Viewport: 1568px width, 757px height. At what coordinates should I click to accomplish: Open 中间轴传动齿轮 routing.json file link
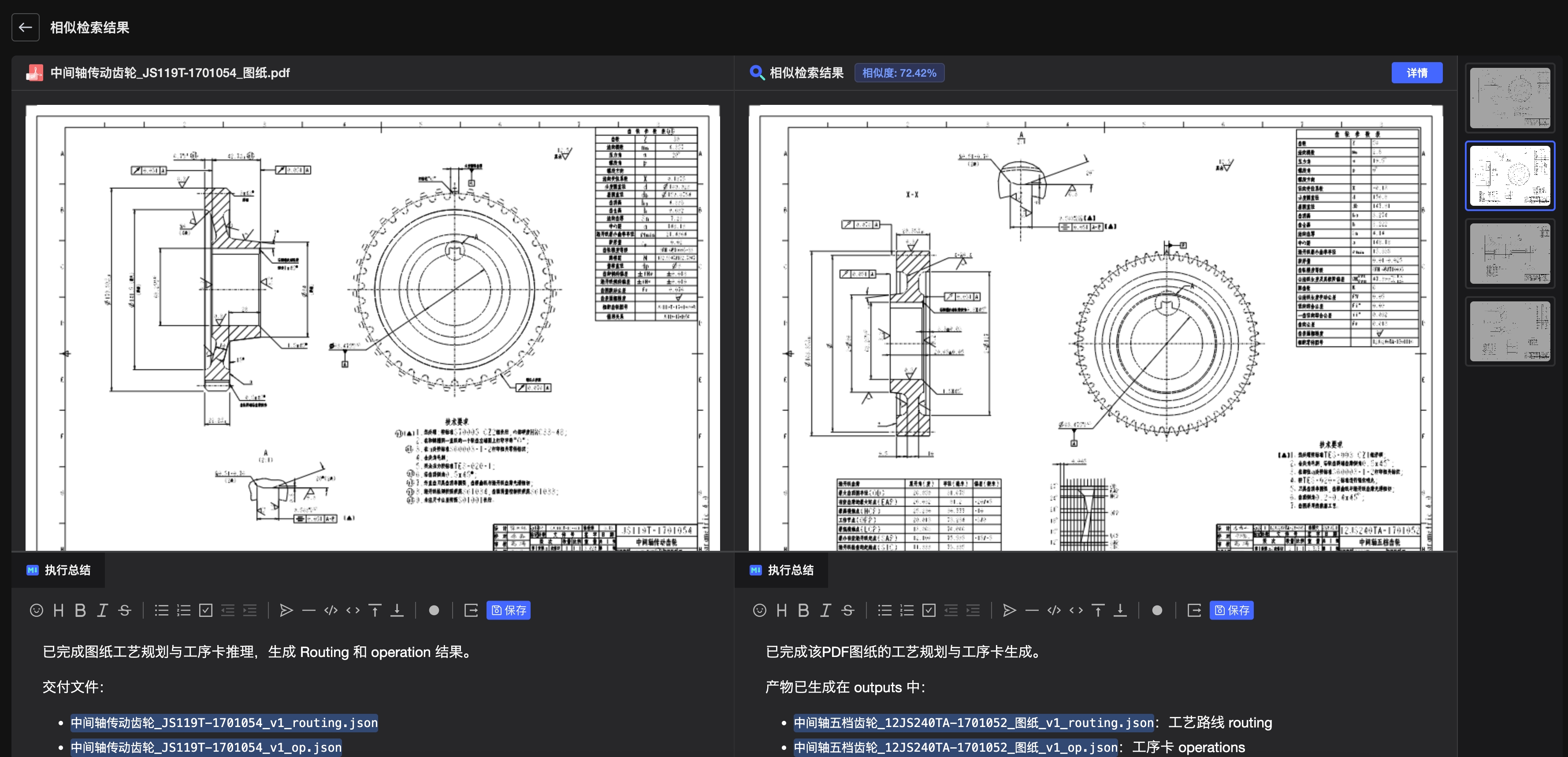[x=224, y=723]
